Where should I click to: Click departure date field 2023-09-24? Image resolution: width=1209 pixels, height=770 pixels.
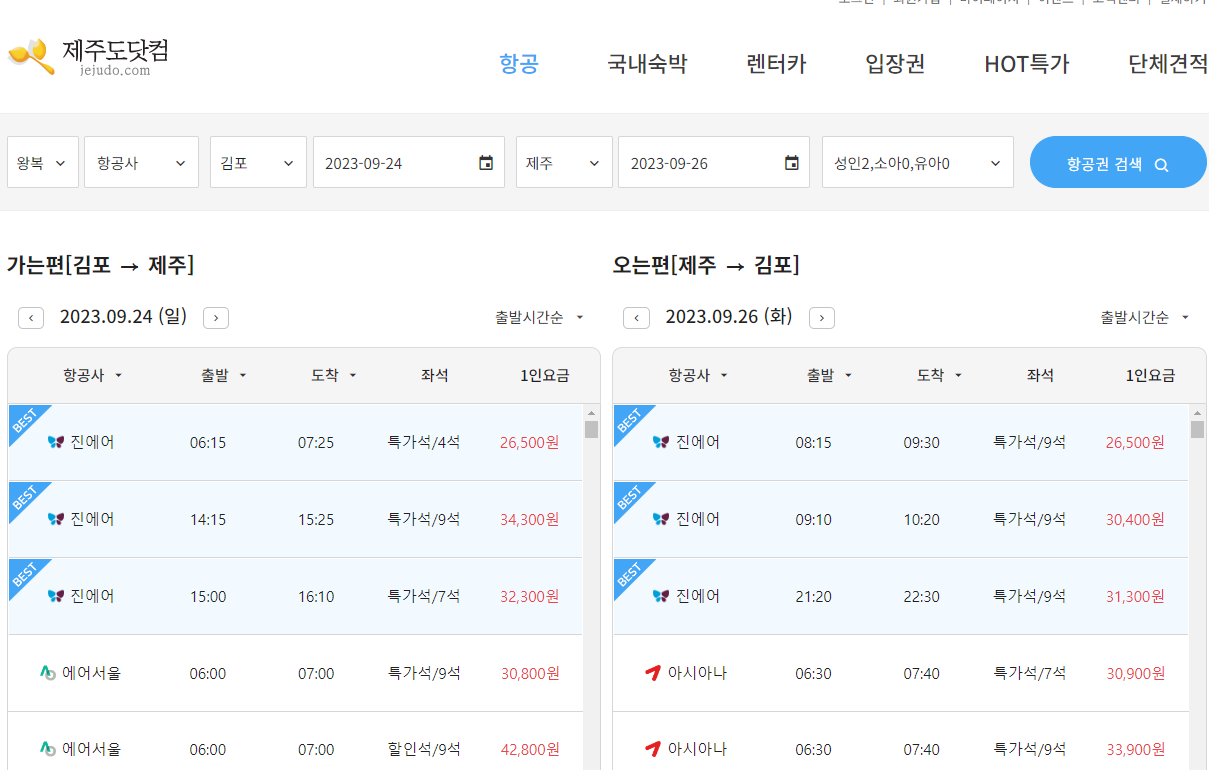pos(409,162)
